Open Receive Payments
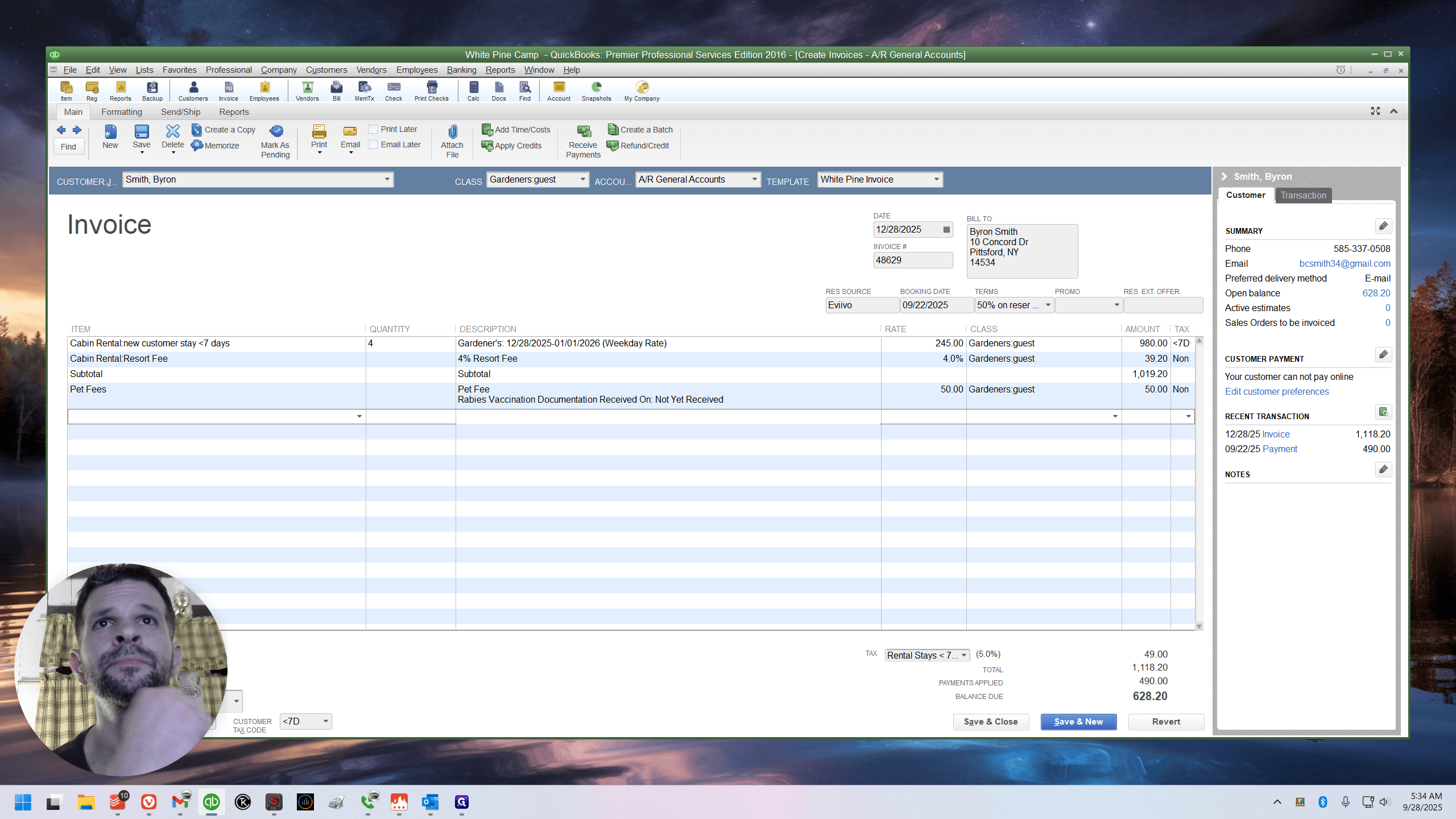This screenshot has height=819, width=1456. (583, 142)
